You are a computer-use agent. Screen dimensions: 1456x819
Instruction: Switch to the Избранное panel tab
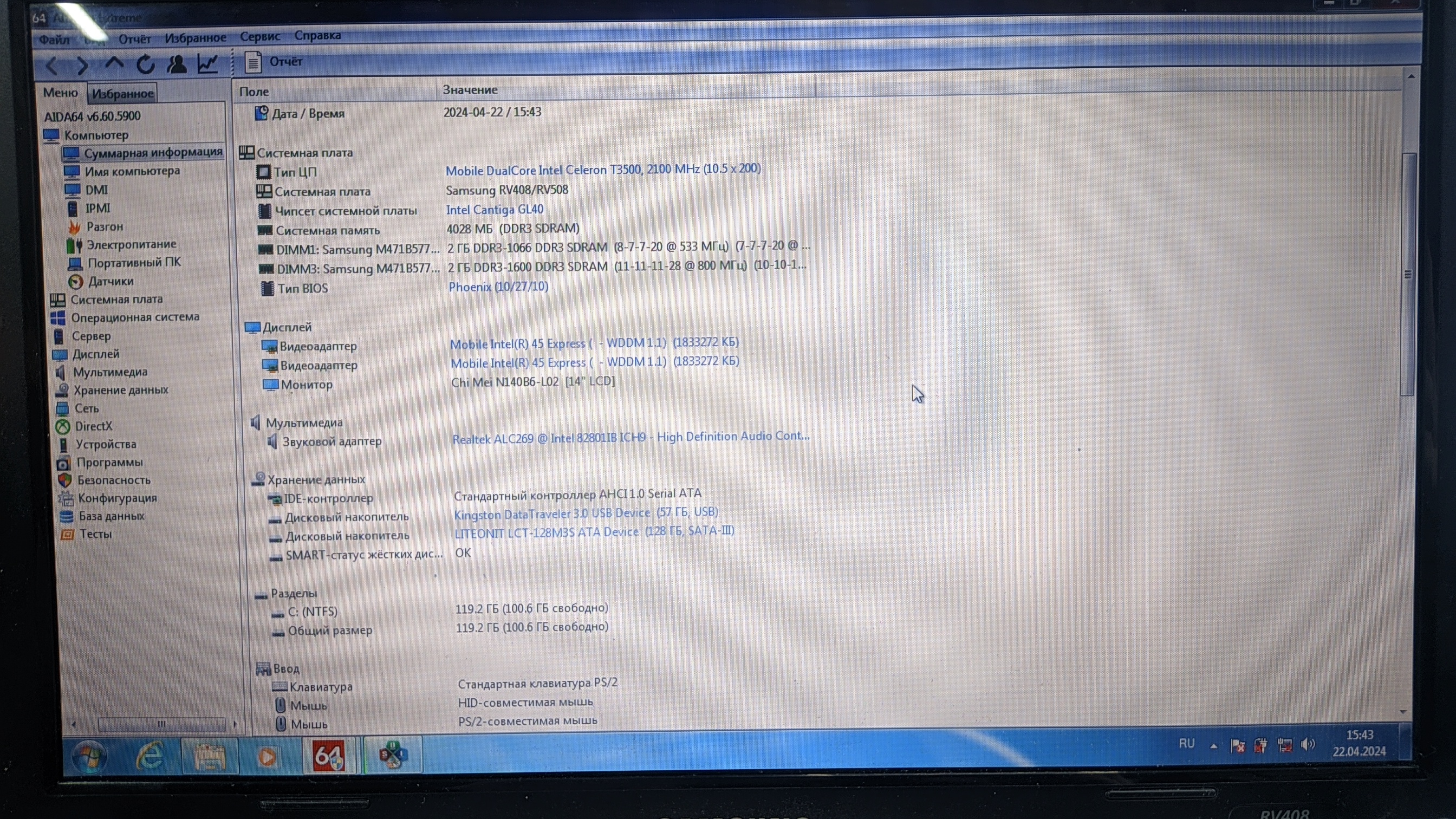122,94
